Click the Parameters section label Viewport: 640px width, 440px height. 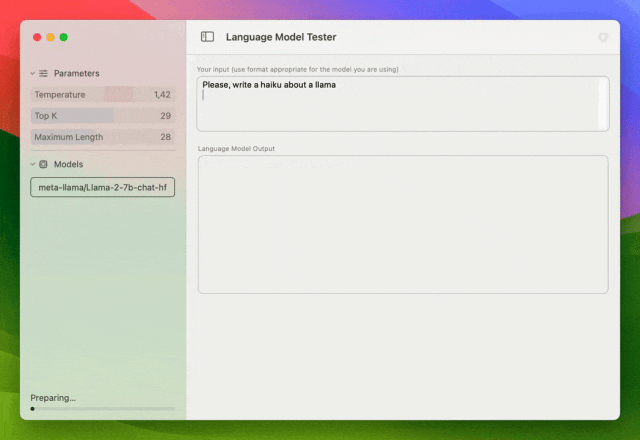(x=77, y=73)
